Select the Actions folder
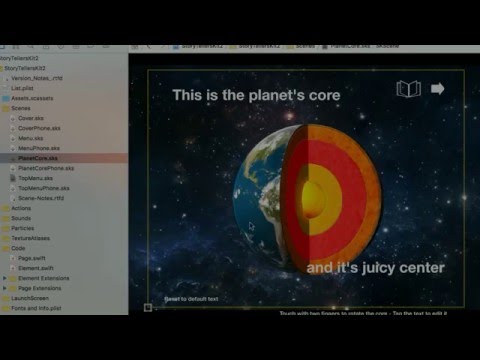 tap(21, 208)
